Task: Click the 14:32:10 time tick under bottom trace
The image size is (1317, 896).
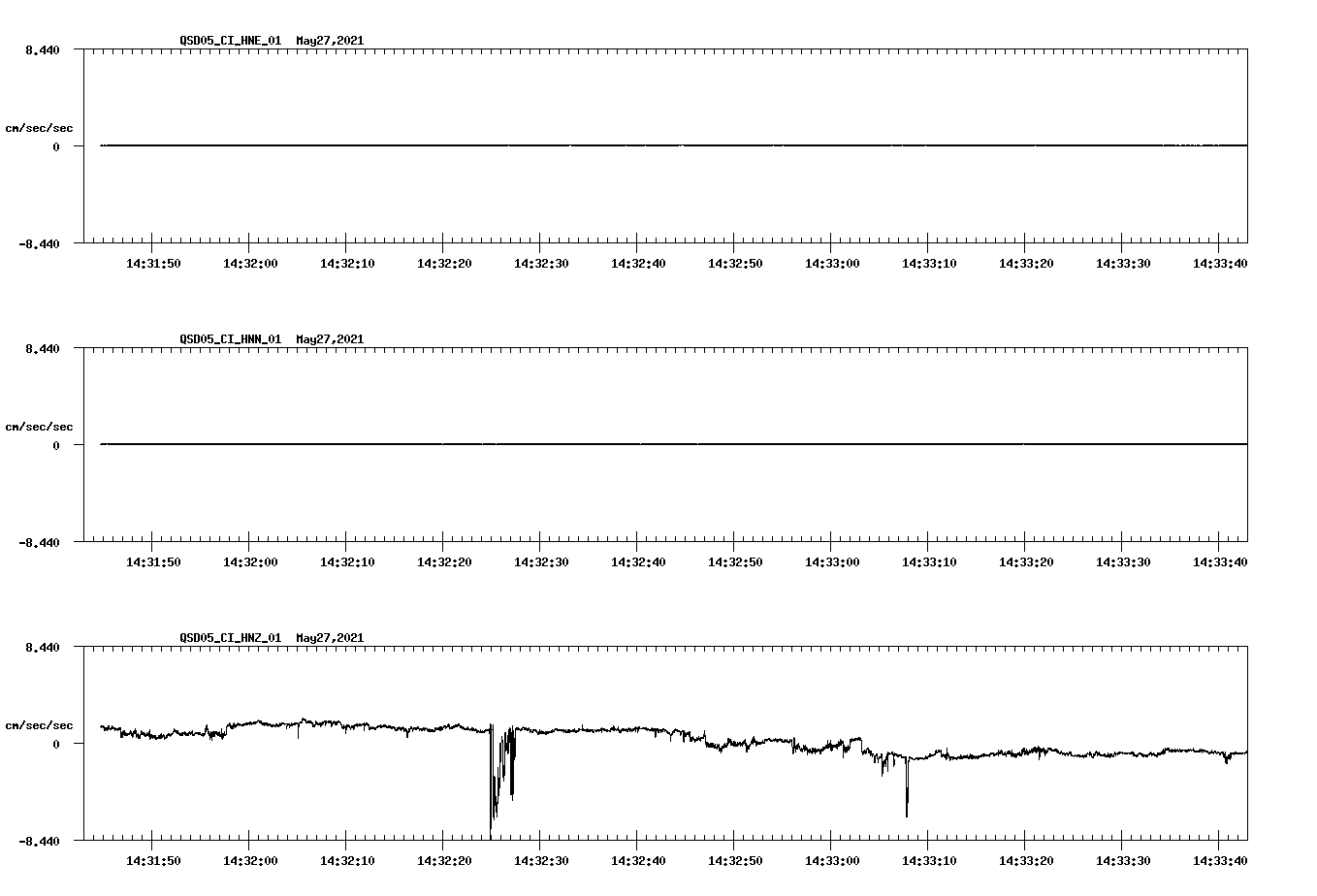Action: click(346, 859)
